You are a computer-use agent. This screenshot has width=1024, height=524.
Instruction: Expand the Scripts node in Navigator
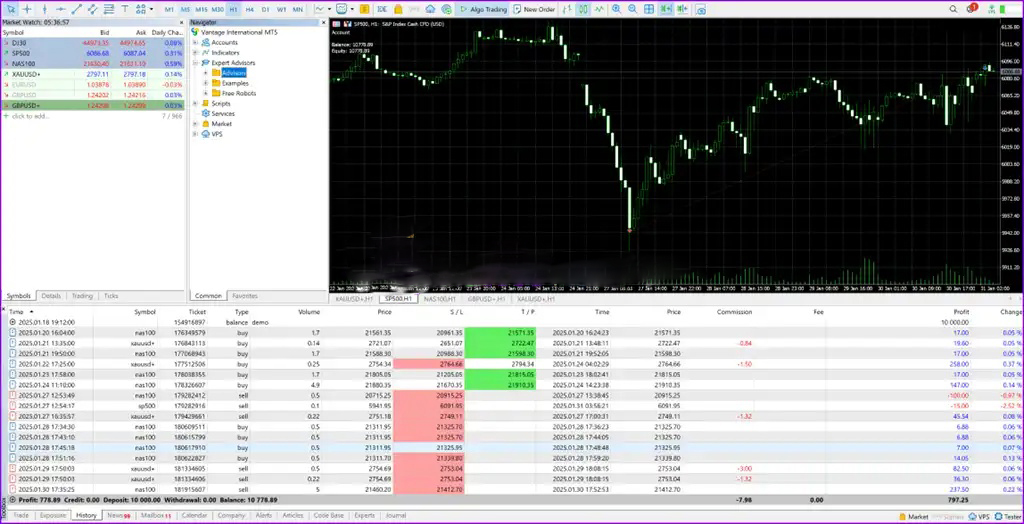(x=195, y=103)
